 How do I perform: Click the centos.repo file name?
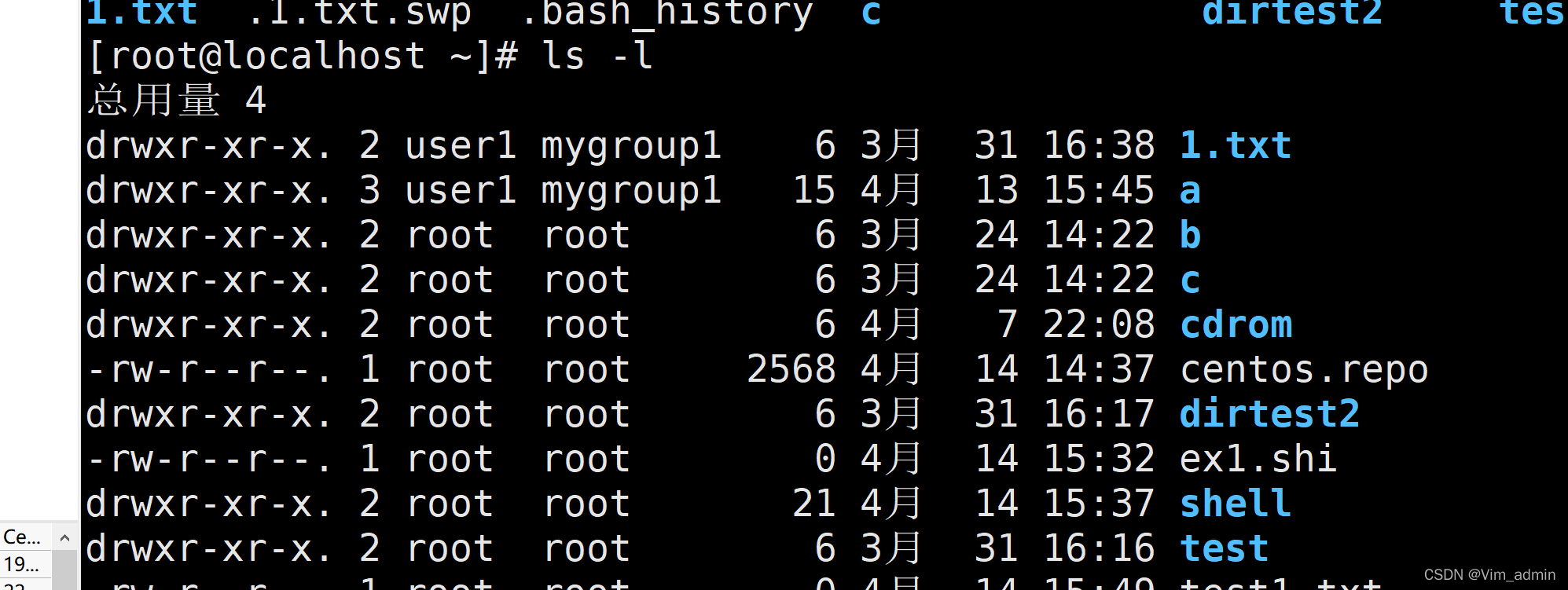click(1304, 370)
